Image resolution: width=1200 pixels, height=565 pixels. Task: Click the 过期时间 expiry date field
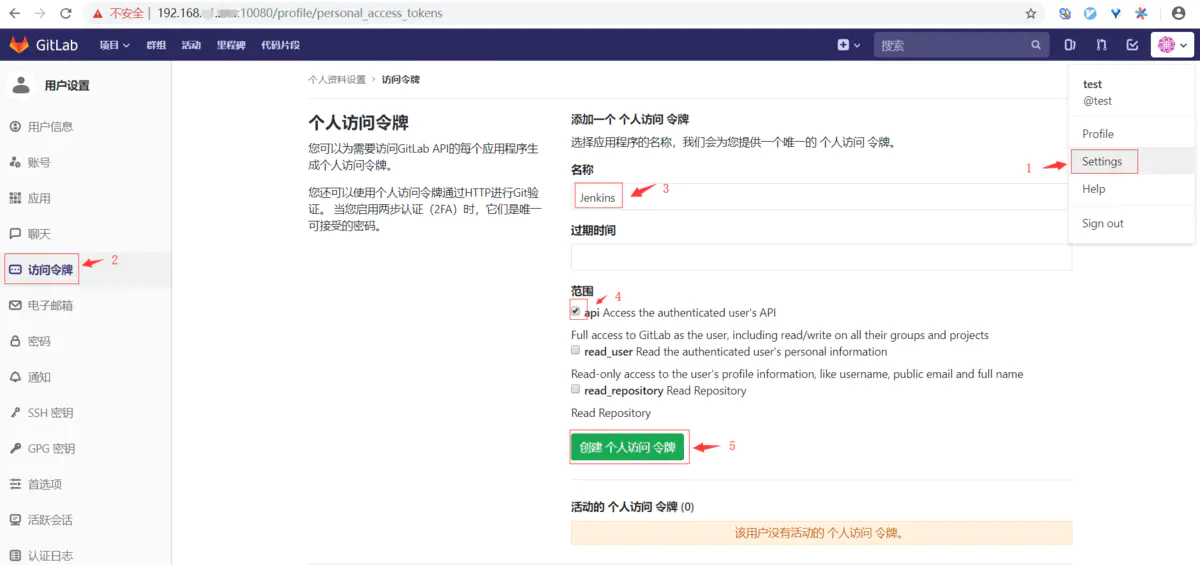coord(821,258)
